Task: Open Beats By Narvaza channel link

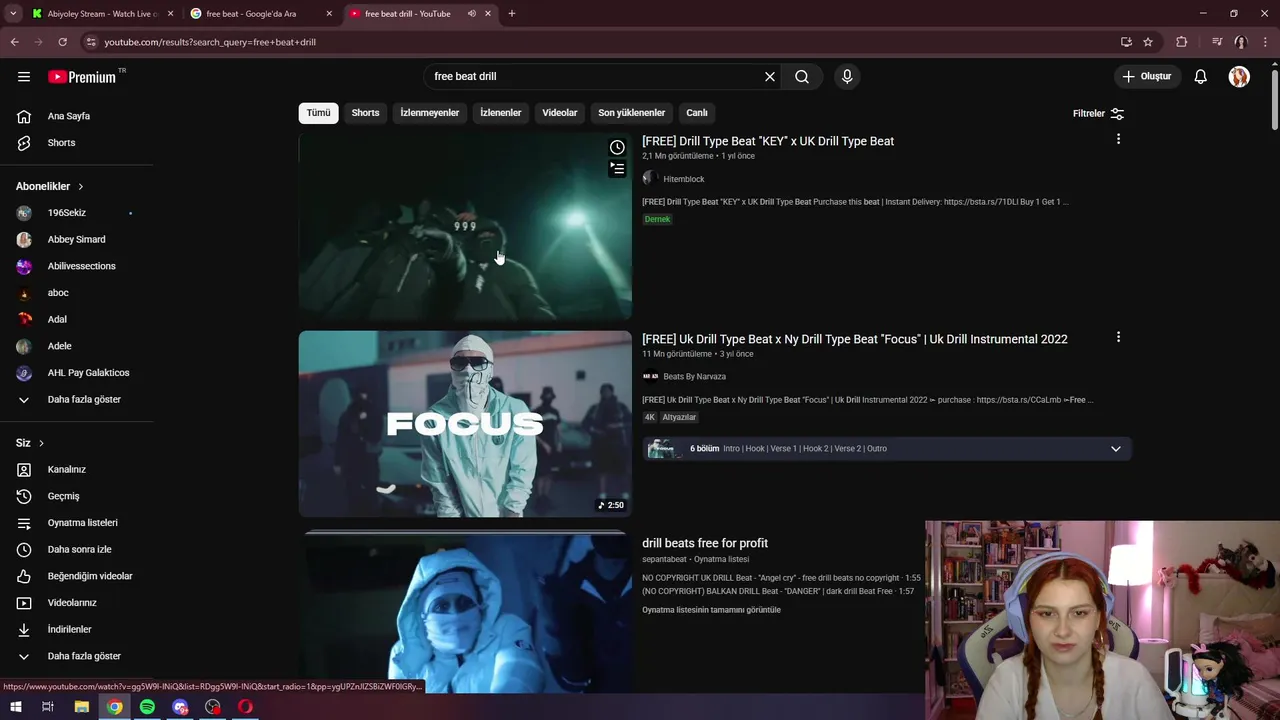Action: 694,377
